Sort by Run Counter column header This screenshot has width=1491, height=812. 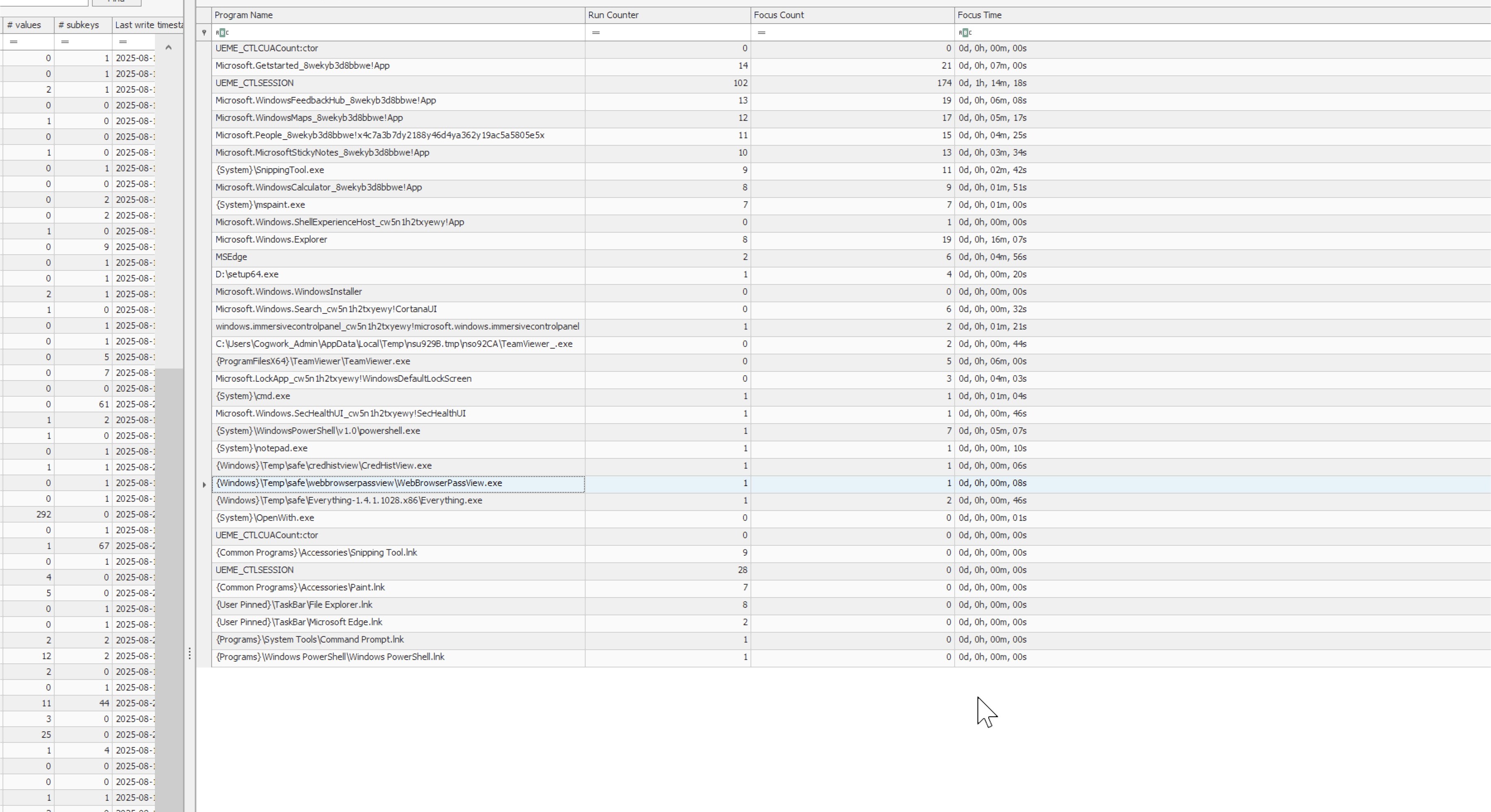pyautogui.click(x=668, y=15)
